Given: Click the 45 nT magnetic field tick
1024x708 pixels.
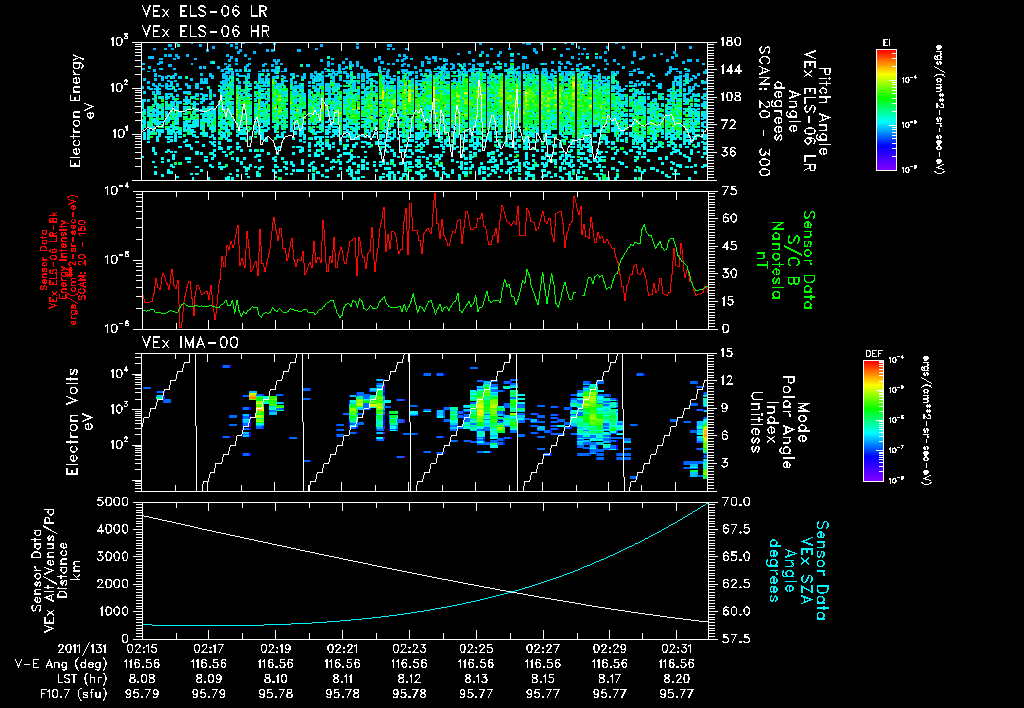Looking at the screenshot, I should 729,246.
